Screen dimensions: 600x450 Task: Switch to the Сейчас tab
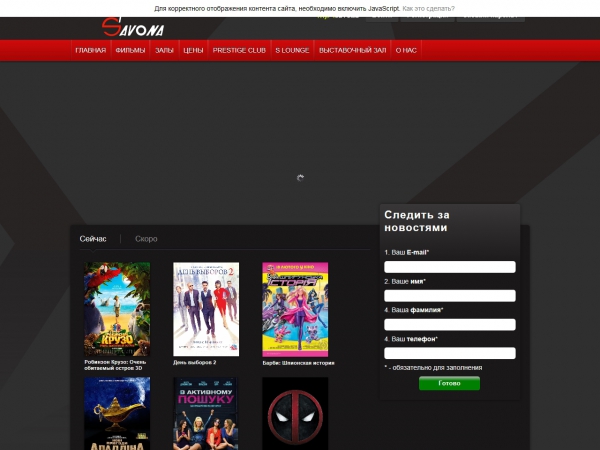click(x=93, y=239)
